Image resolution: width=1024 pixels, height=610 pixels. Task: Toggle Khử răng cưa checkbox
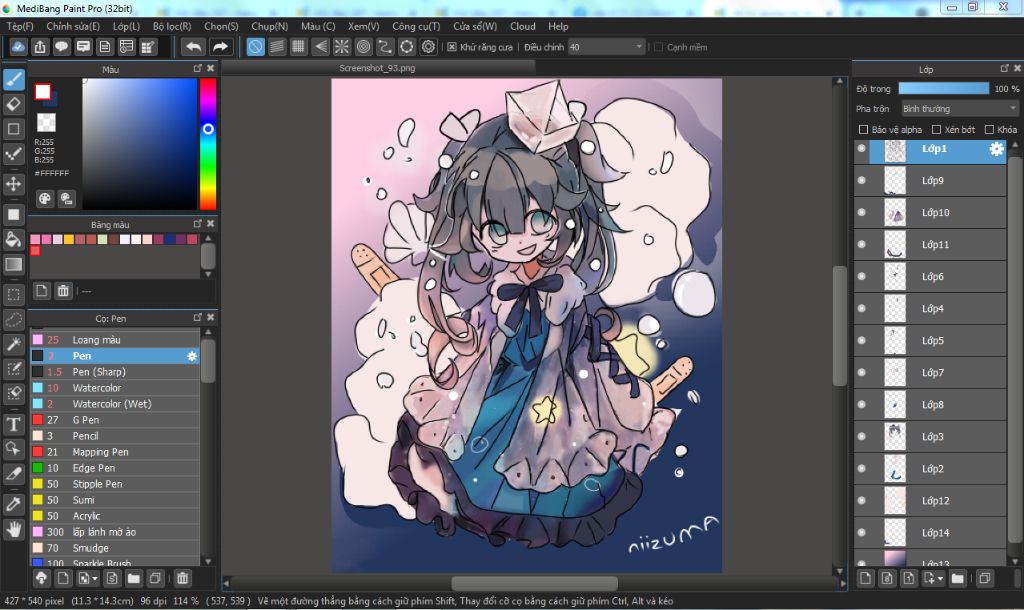coord(452,47)
